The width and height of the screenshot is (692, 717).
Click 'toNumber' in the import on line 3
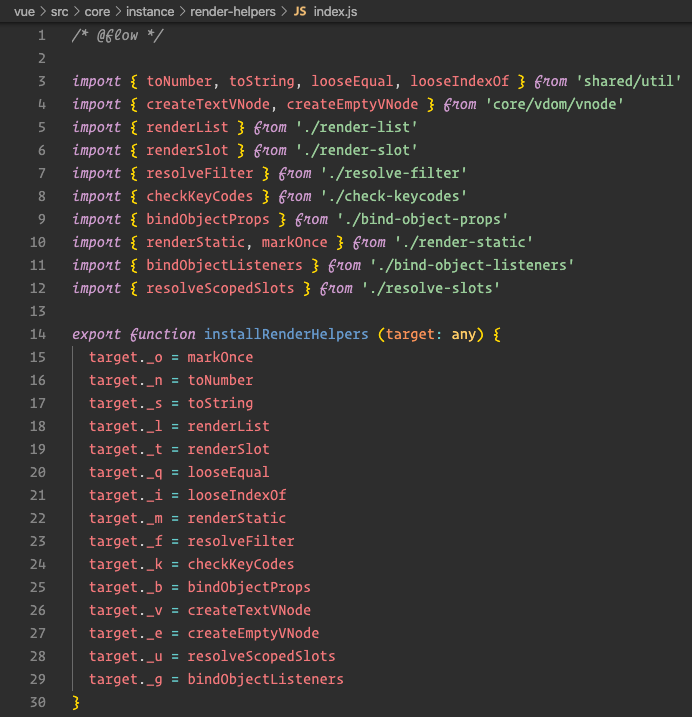tap(179, 81)
